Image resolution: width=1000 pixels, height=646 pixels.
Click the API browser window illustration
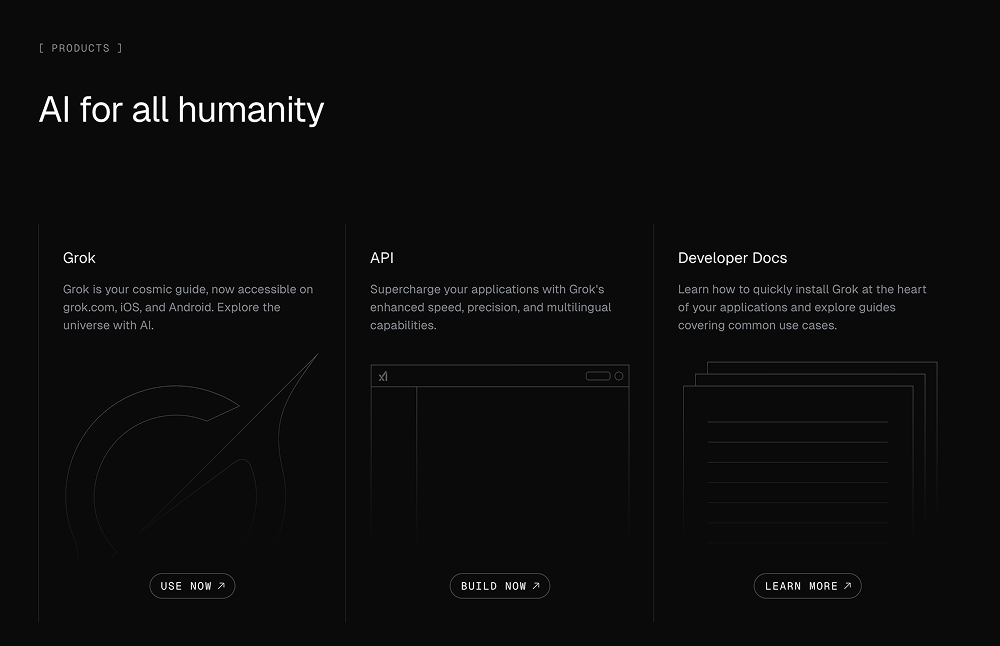[x=500, y=453]
